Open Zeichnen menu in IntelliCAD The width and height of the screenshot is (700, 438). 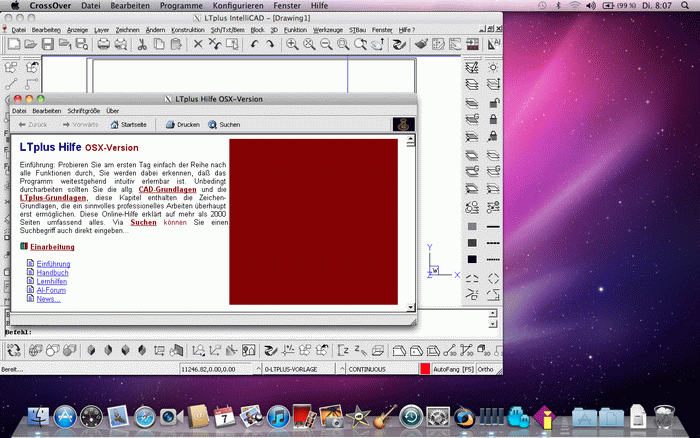coord(127,30)
